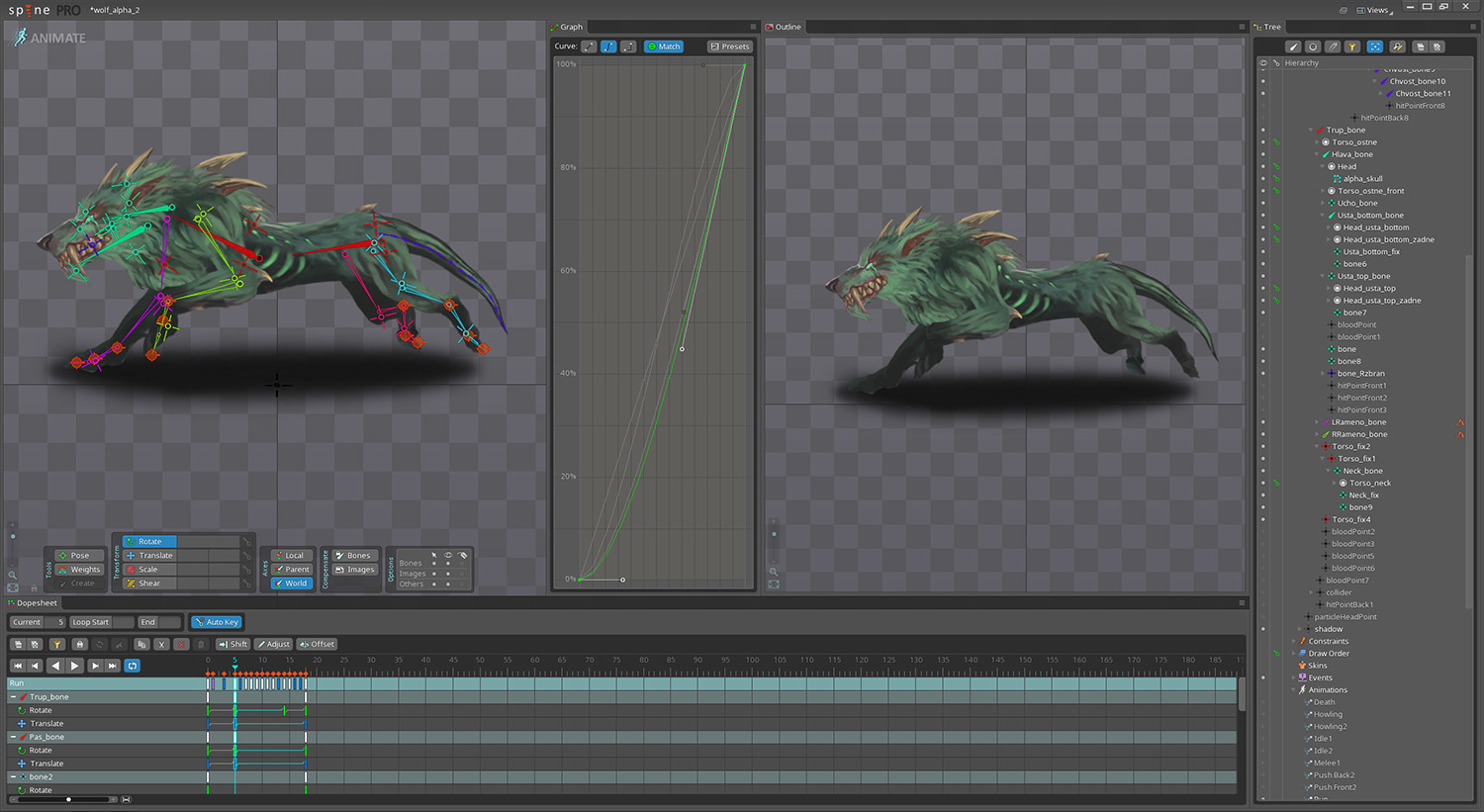Toggle the Dopesheet filter funnel icon
Image resolution: width=1484 pixels, height=812 pixels.
click(x=56, y=645)
